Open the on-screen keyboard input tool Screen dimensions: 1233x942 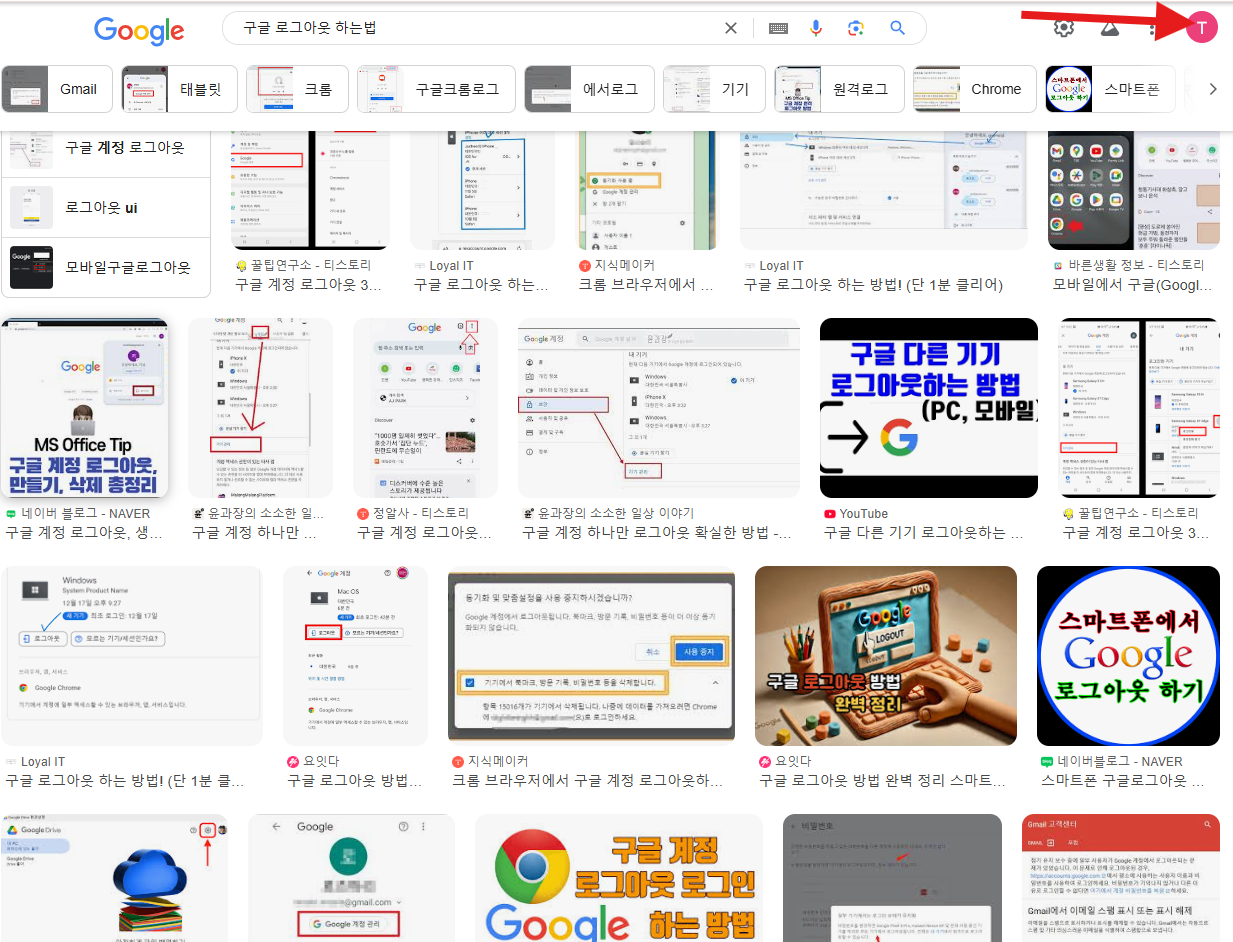pos(778,28)
